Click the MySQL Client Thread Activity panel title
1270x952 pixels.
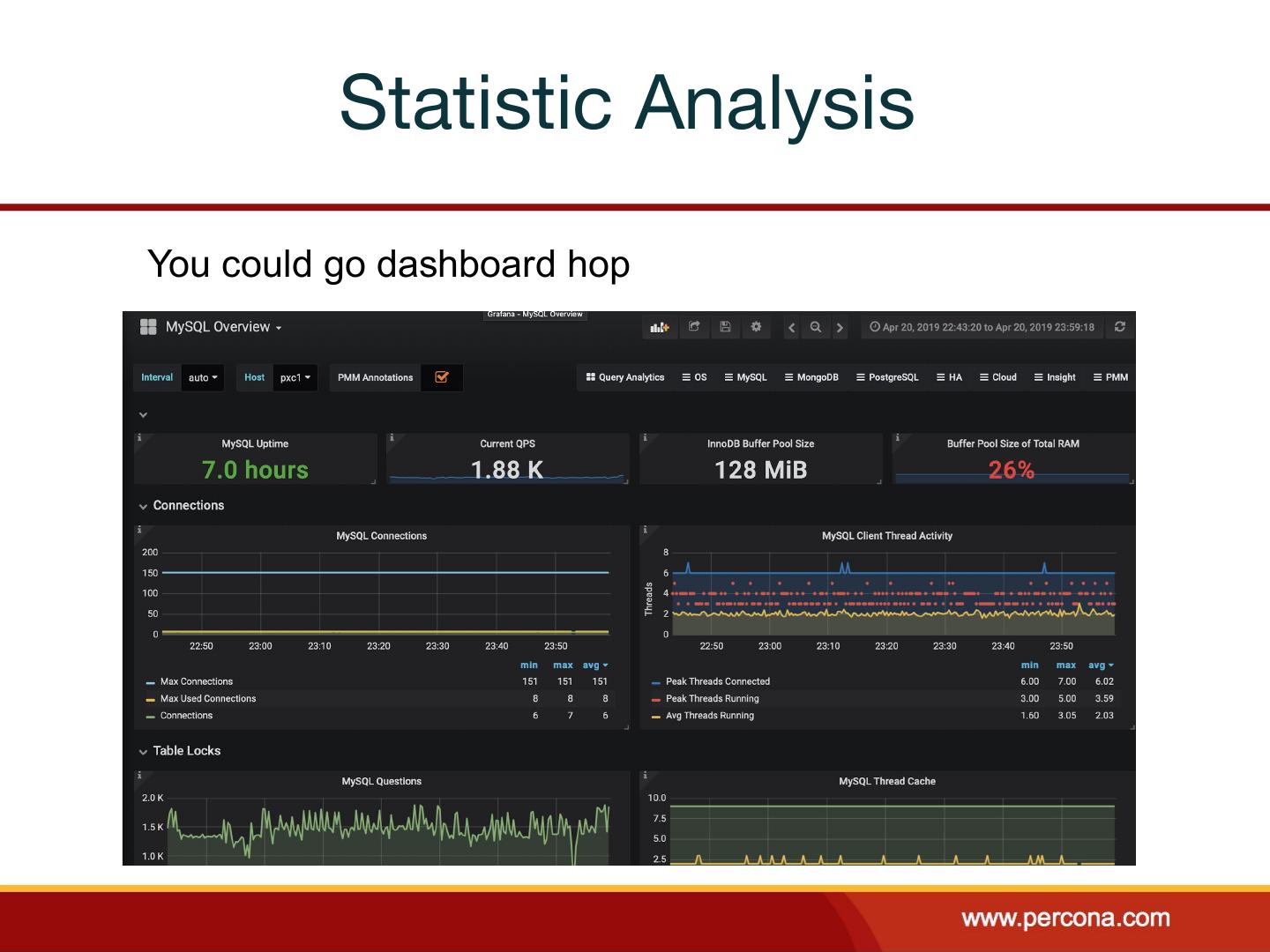[x=887, y=536]
